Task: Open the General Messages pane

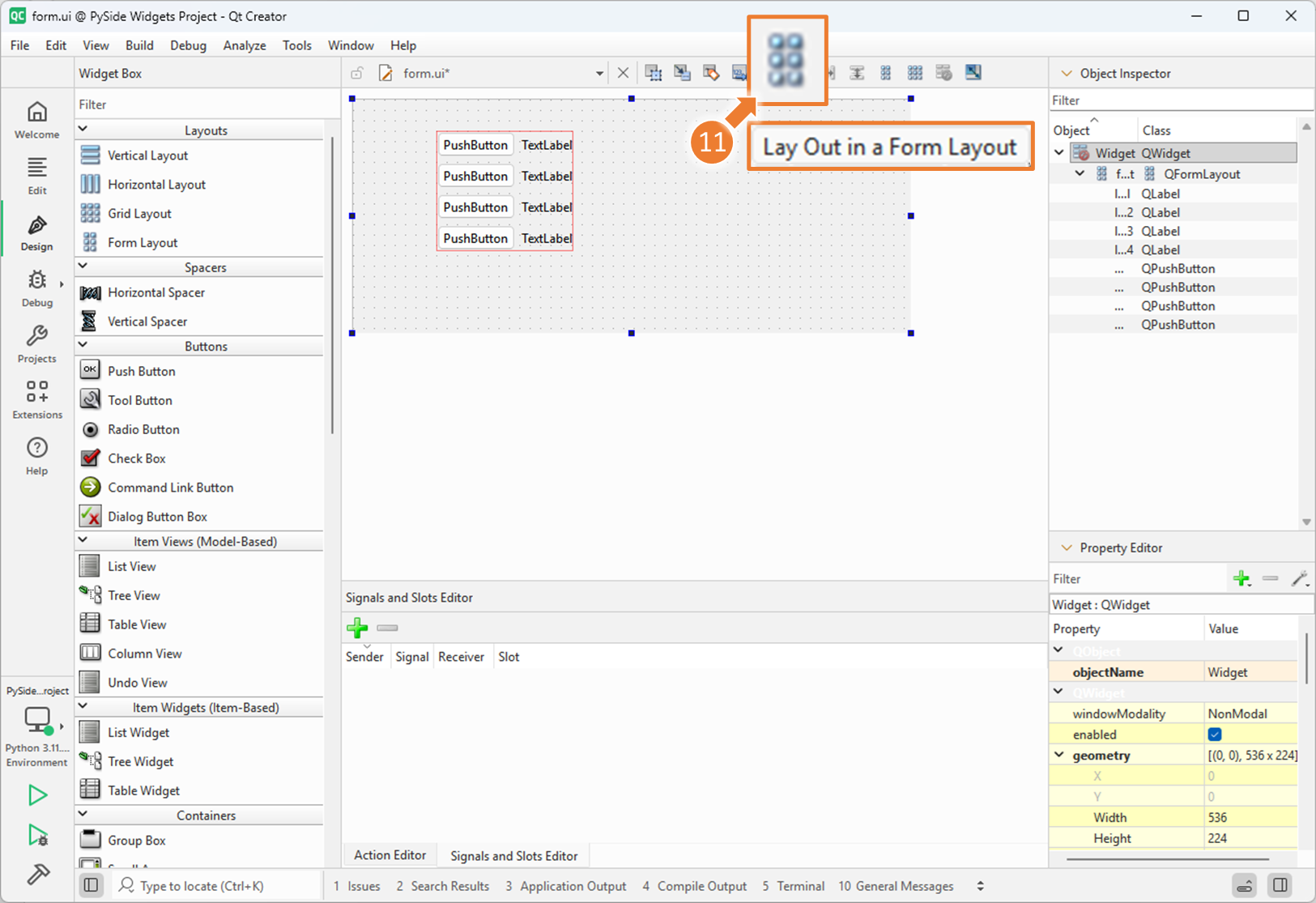Action: [896, 886]
